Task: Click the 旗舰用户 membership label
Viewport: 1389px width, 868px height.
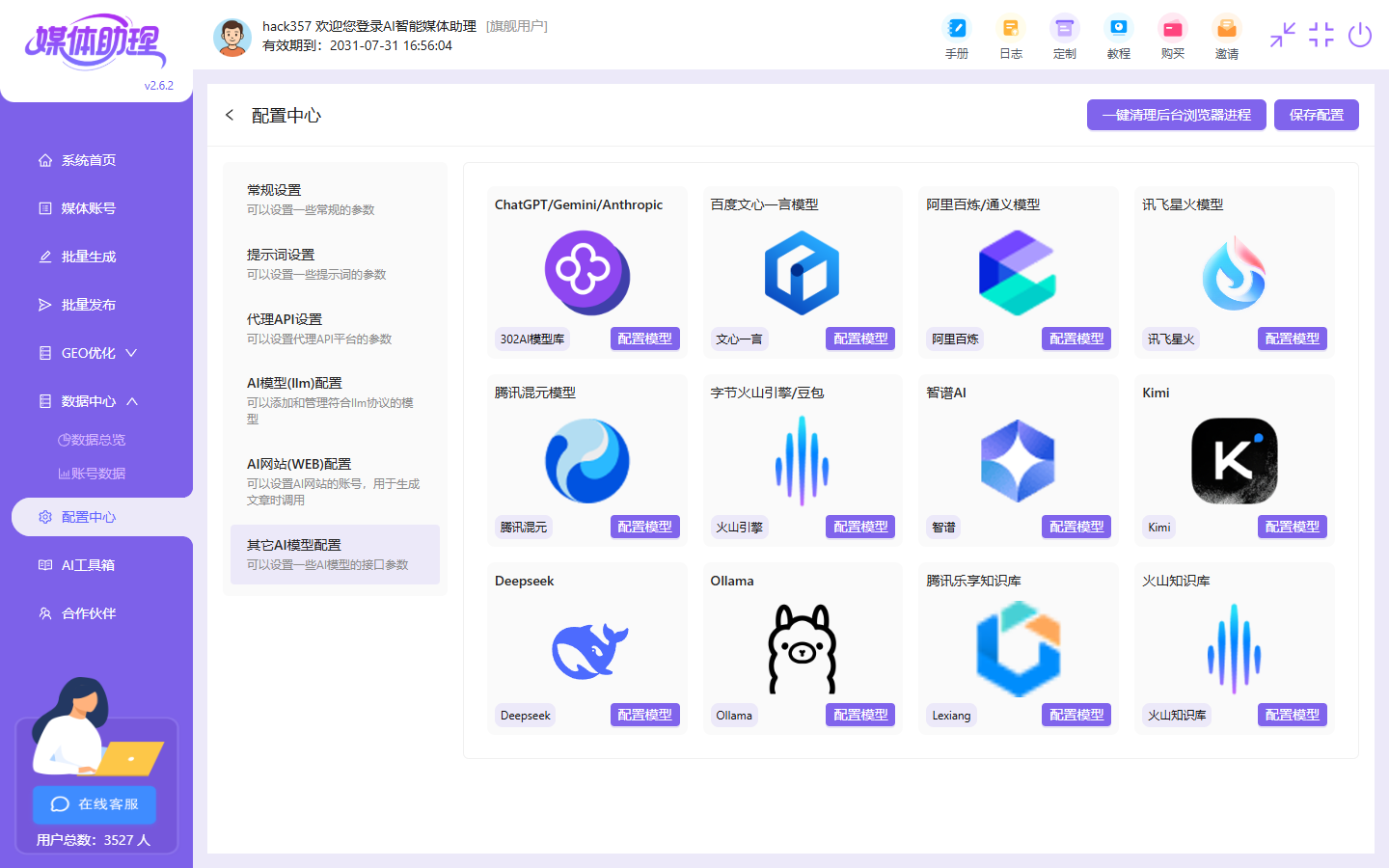Action: pyautogui.click(x=517, y=26)
